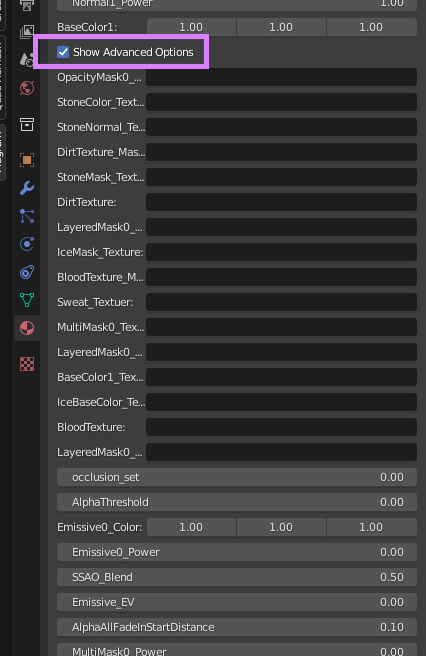Screen dimensions: 426x656
Task: Open the Particles properties tab
Action: (x=27, y=216)
